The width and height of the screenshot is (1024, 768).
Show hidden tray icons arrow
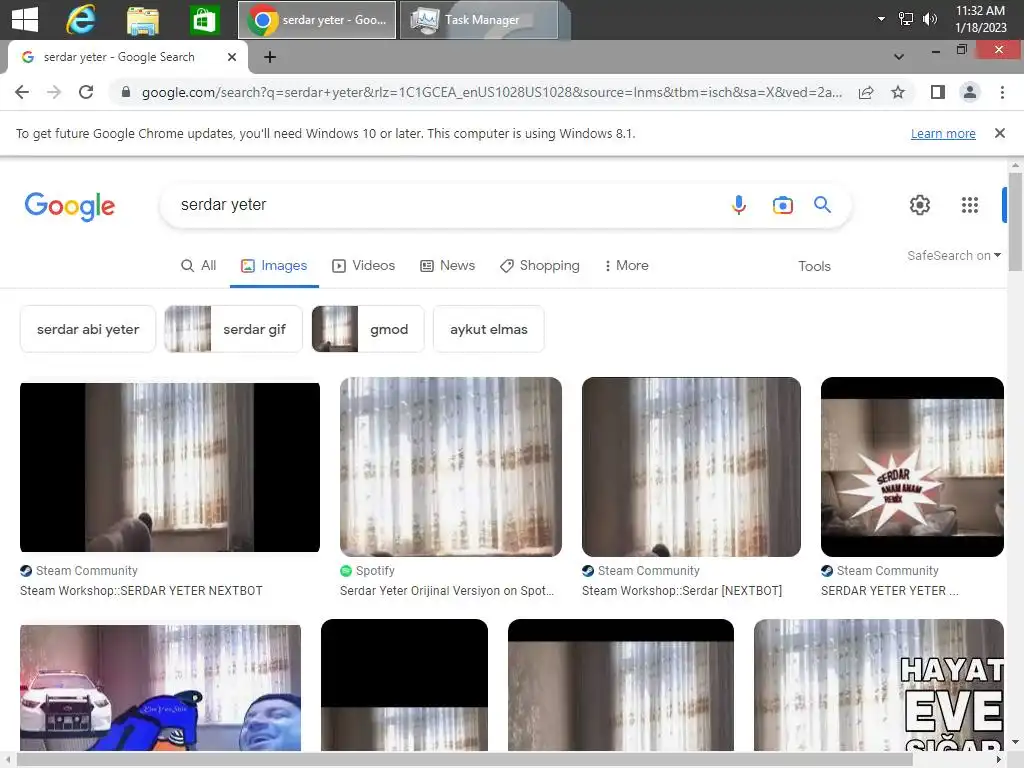881,19
